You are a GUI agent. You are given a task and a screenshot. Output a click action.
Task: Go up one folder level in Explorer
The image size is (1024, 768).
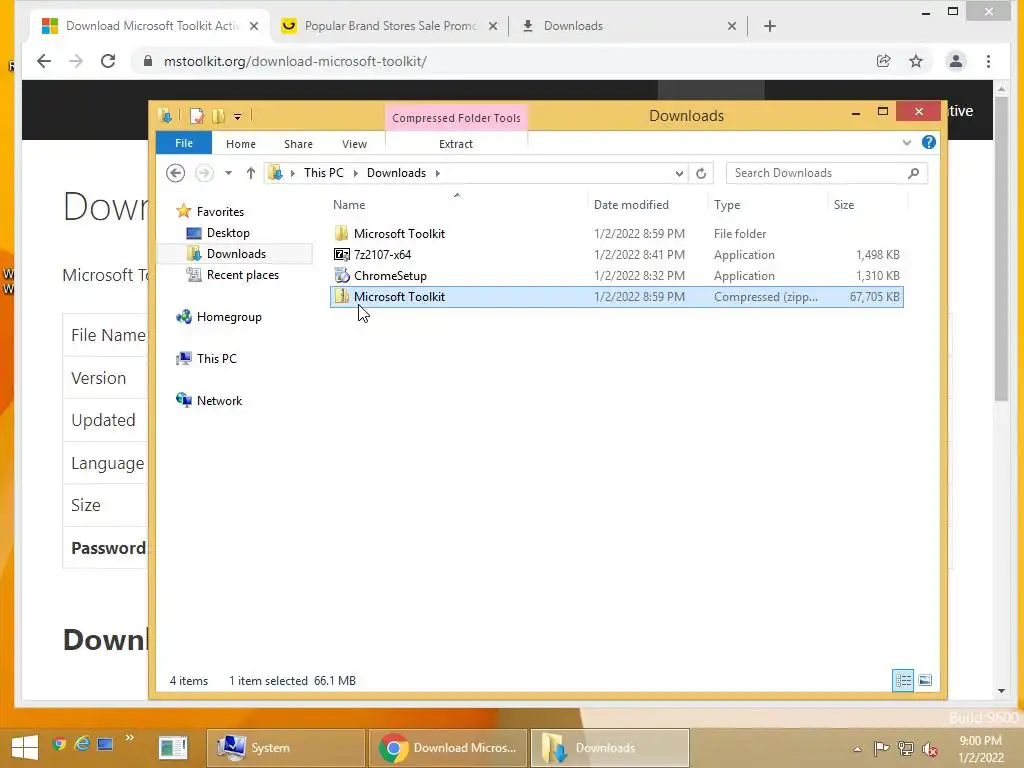(251, 173)
